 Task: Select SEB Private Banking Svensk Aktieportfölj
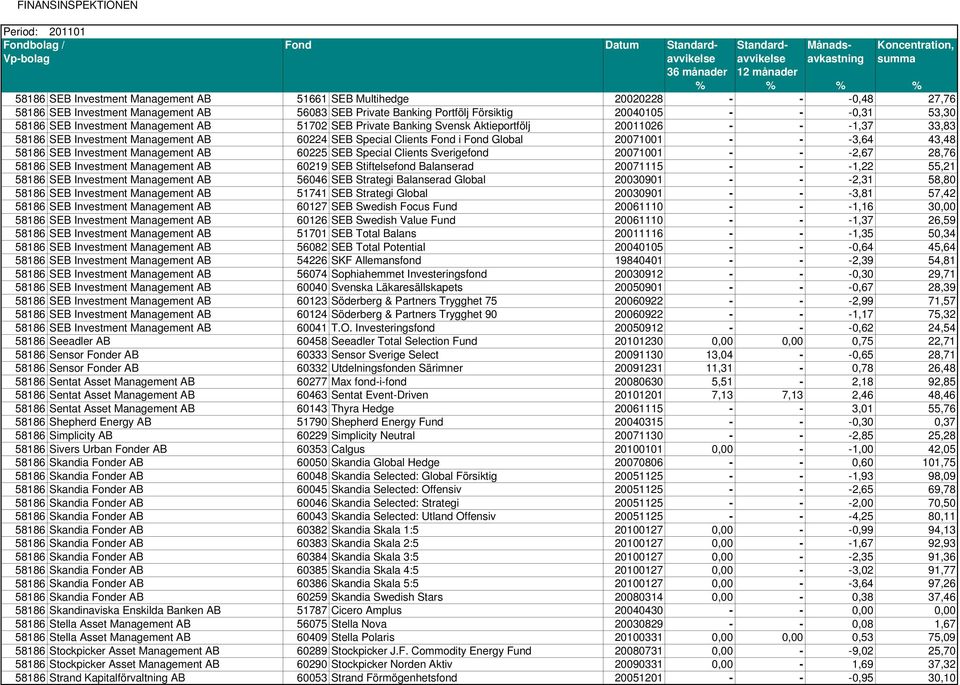point(430,126)
